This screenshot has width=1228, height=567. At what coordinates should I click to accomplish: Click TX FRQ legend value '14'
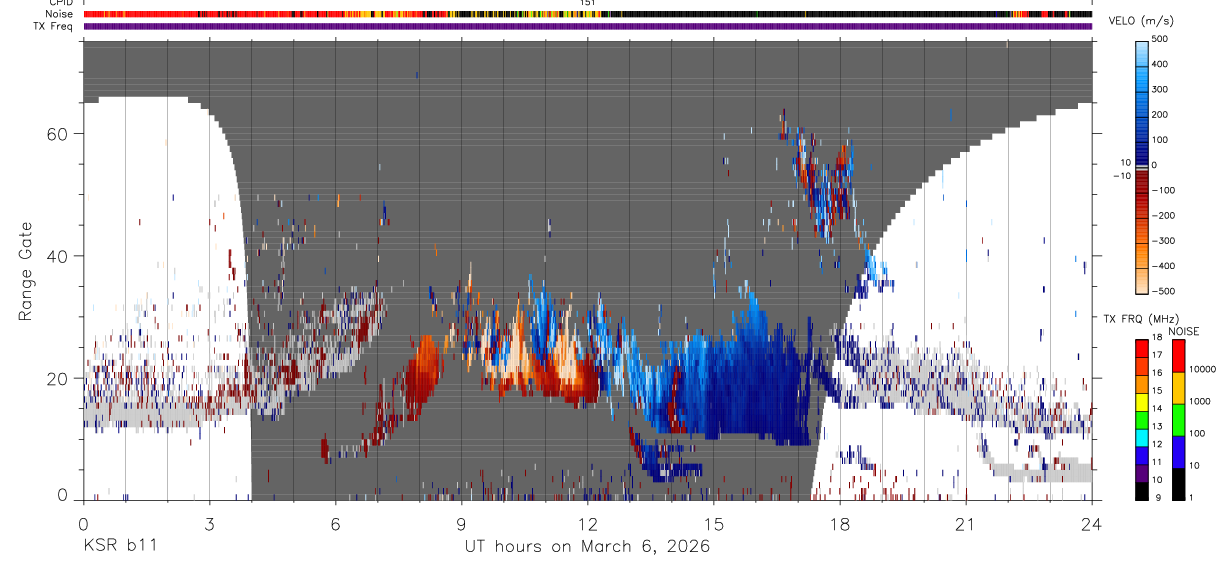(x=1158, y=408)
